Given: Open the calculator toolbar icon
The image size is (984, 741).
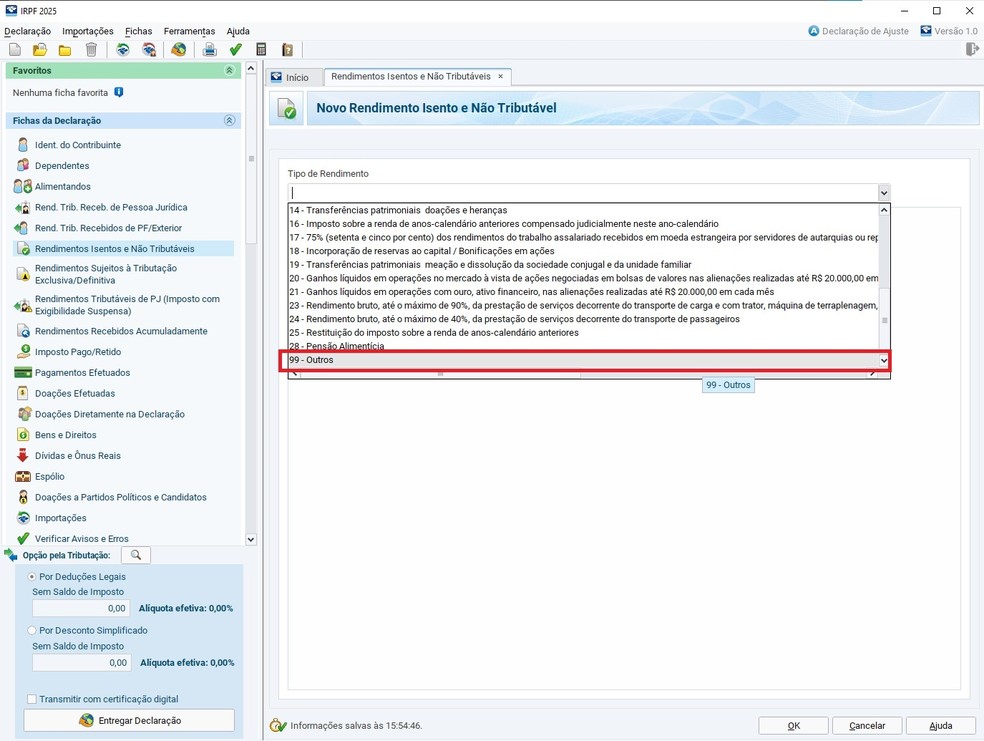Looking at the screenshot, I should coord(261,50).
